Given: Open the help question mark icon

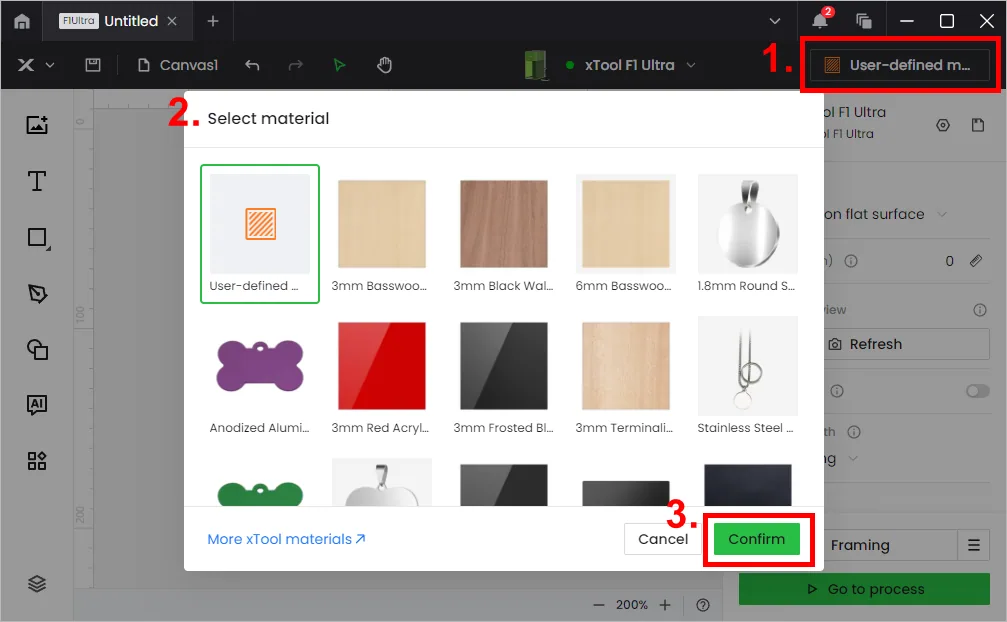Looking at the screenshot, I should point(703,605).
